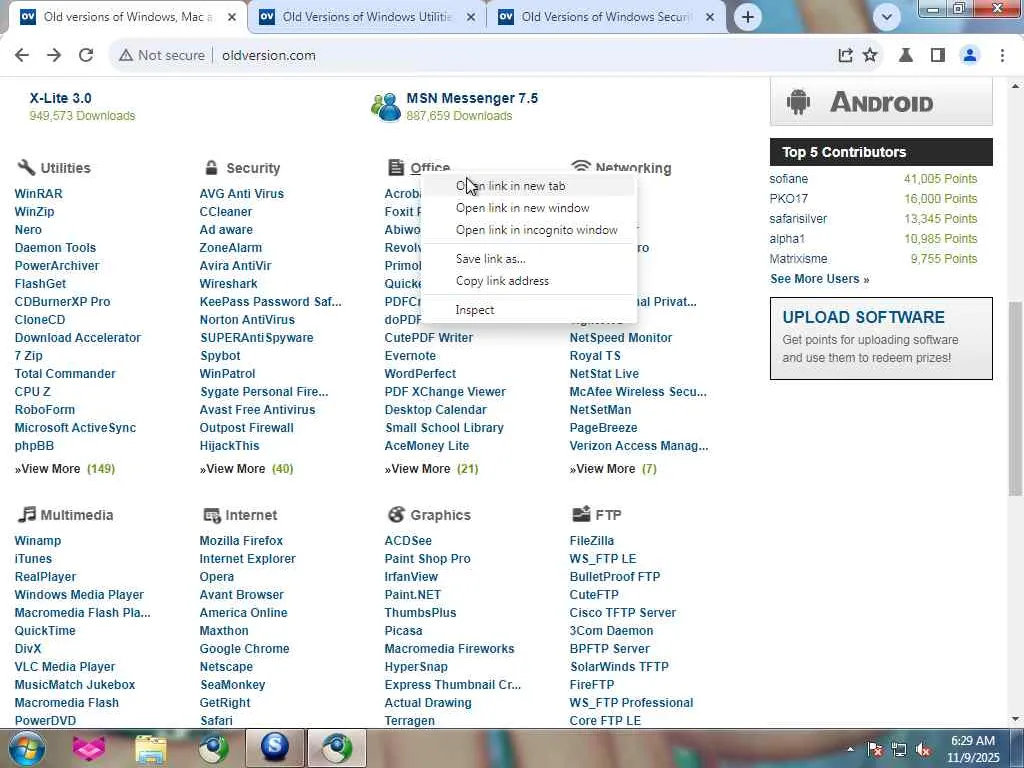Close the Windows Security tab
This screenshot has width=1024, height=768.
[x=710, y=17]
